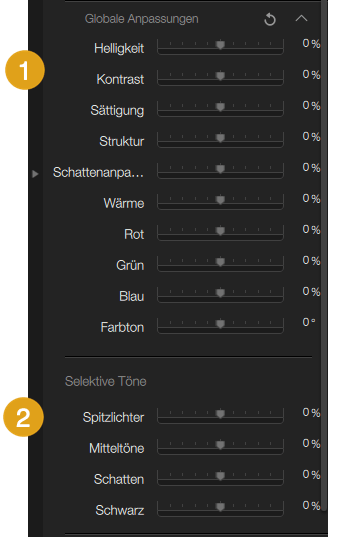Click the Helligkeit slider handle
362x537 pixels.
coord(221,45)
